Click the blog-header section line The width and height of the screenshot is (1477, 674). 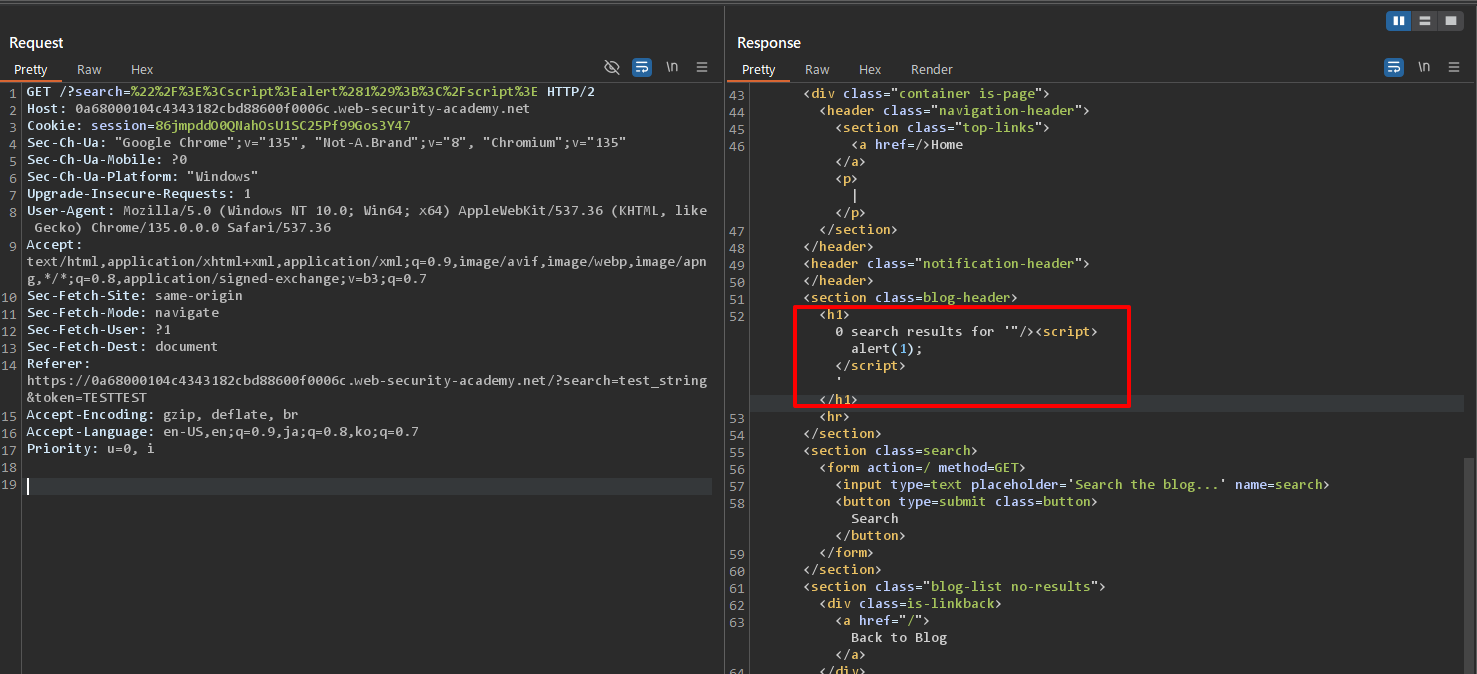(x=910, y=298)
